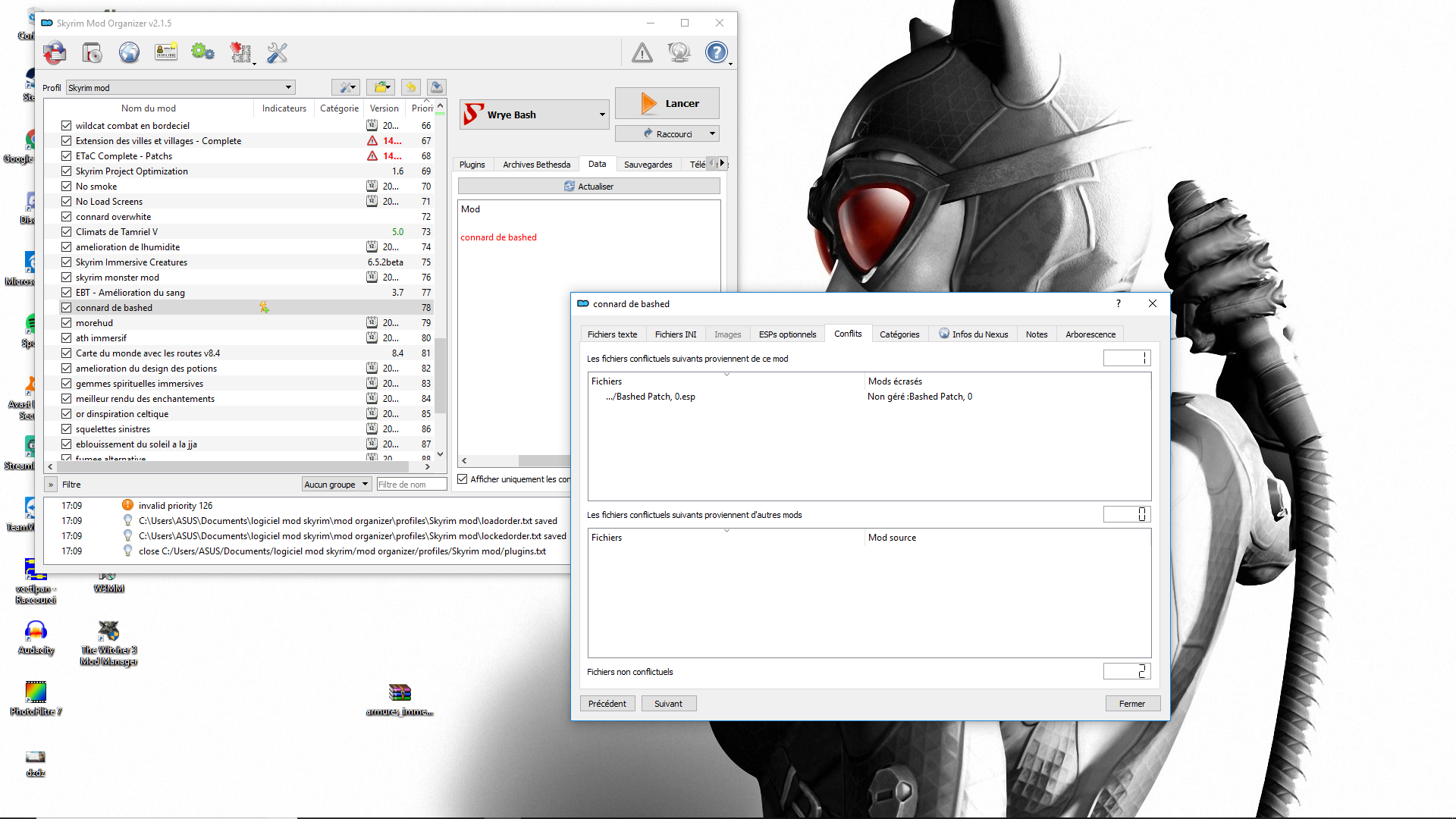Viewport: 1456px width, 819px height.
Task: Click the tab scroll right arrow
Action: tap(722, 163)
